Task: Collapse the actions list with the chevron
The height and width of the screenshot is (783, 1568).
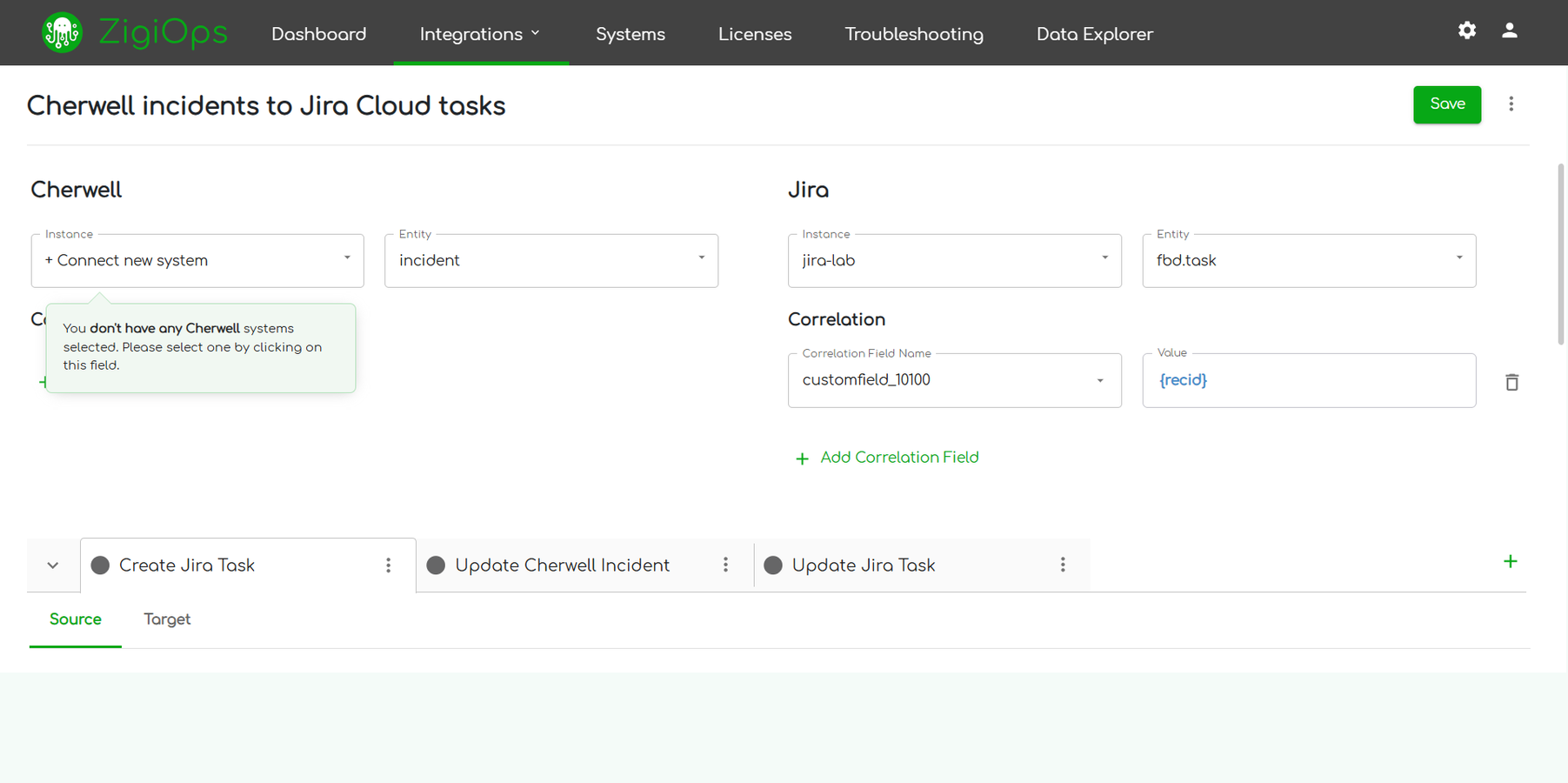Action: coord(53,565)
